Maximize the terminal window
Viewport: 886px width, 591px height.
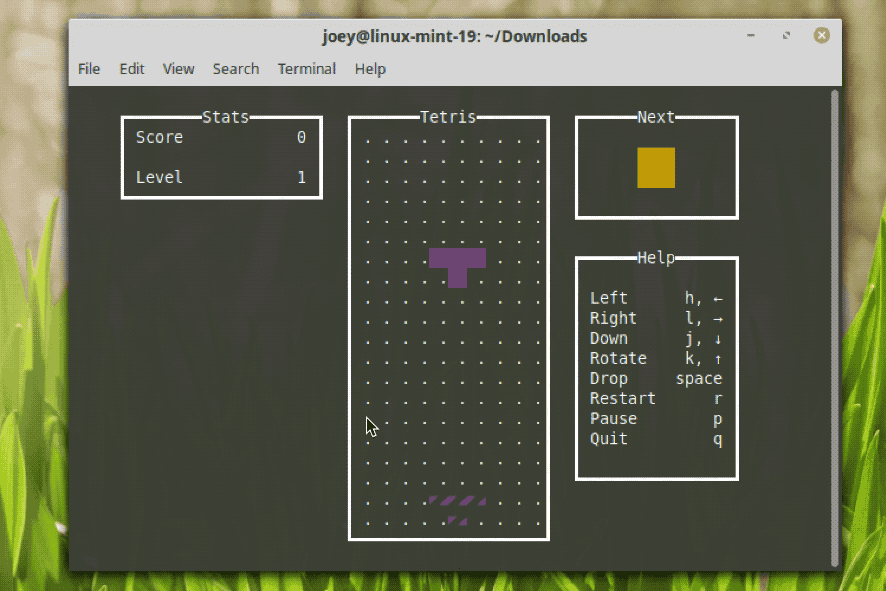(786, 36)
